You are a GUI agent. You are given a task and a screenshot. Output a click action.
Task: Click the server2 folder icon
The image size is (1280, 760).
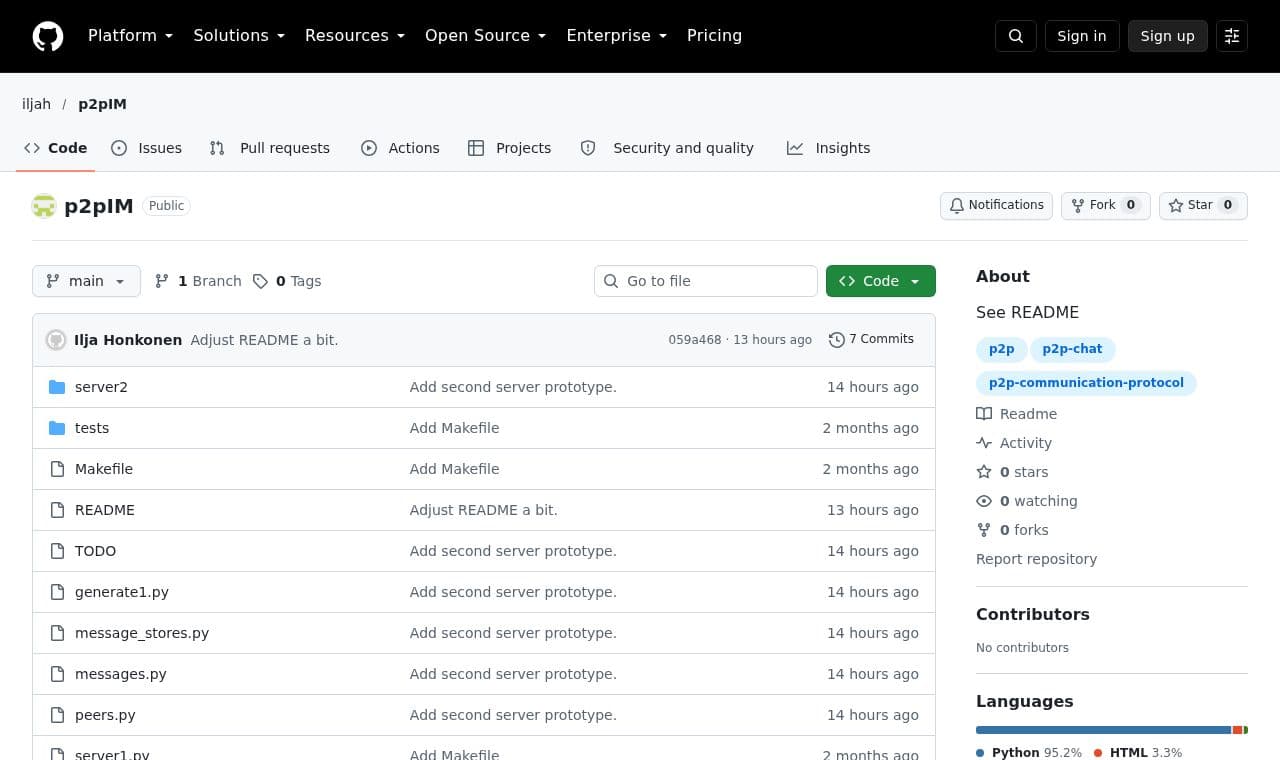pyautogui.click(x=57, y=387)
